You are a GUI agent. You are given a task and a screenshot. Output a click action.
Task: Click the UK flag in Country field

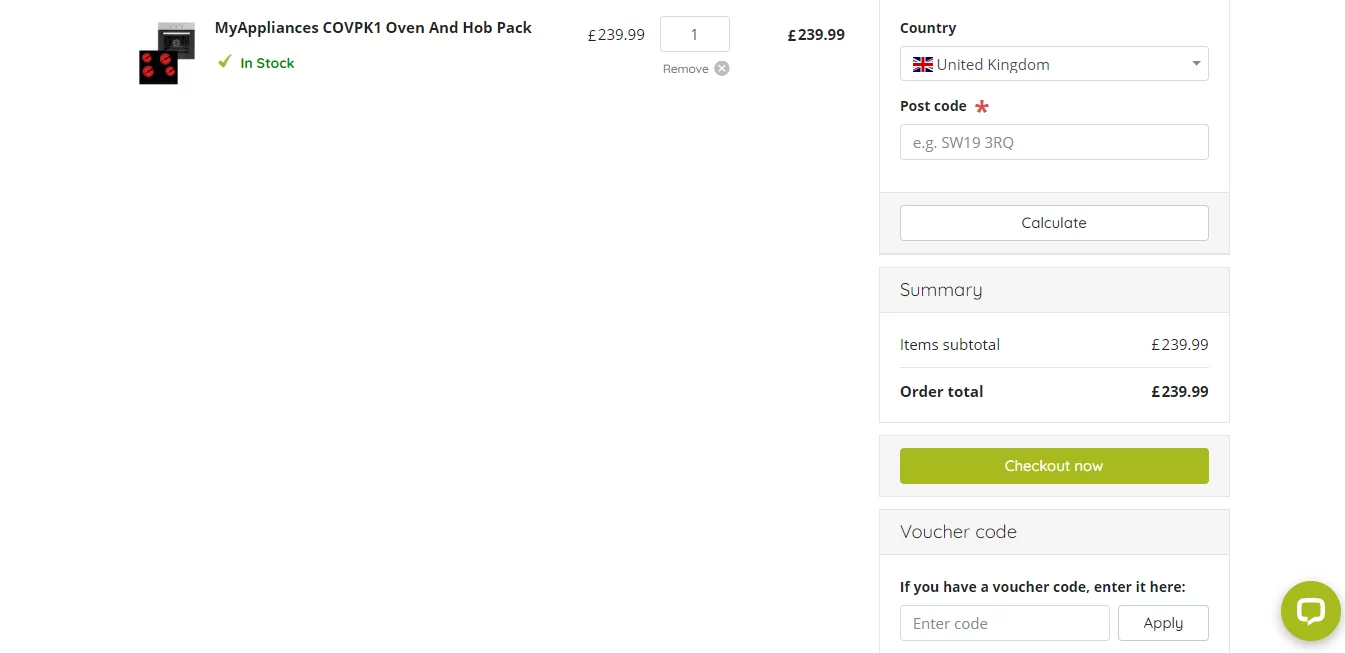tap(922, 64)
